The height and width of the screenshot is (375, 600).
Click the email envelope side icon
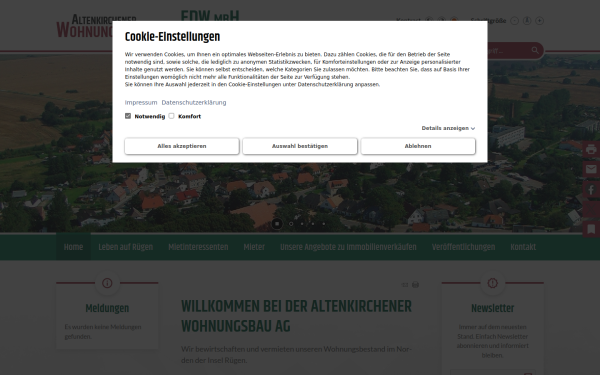point(591,169)
